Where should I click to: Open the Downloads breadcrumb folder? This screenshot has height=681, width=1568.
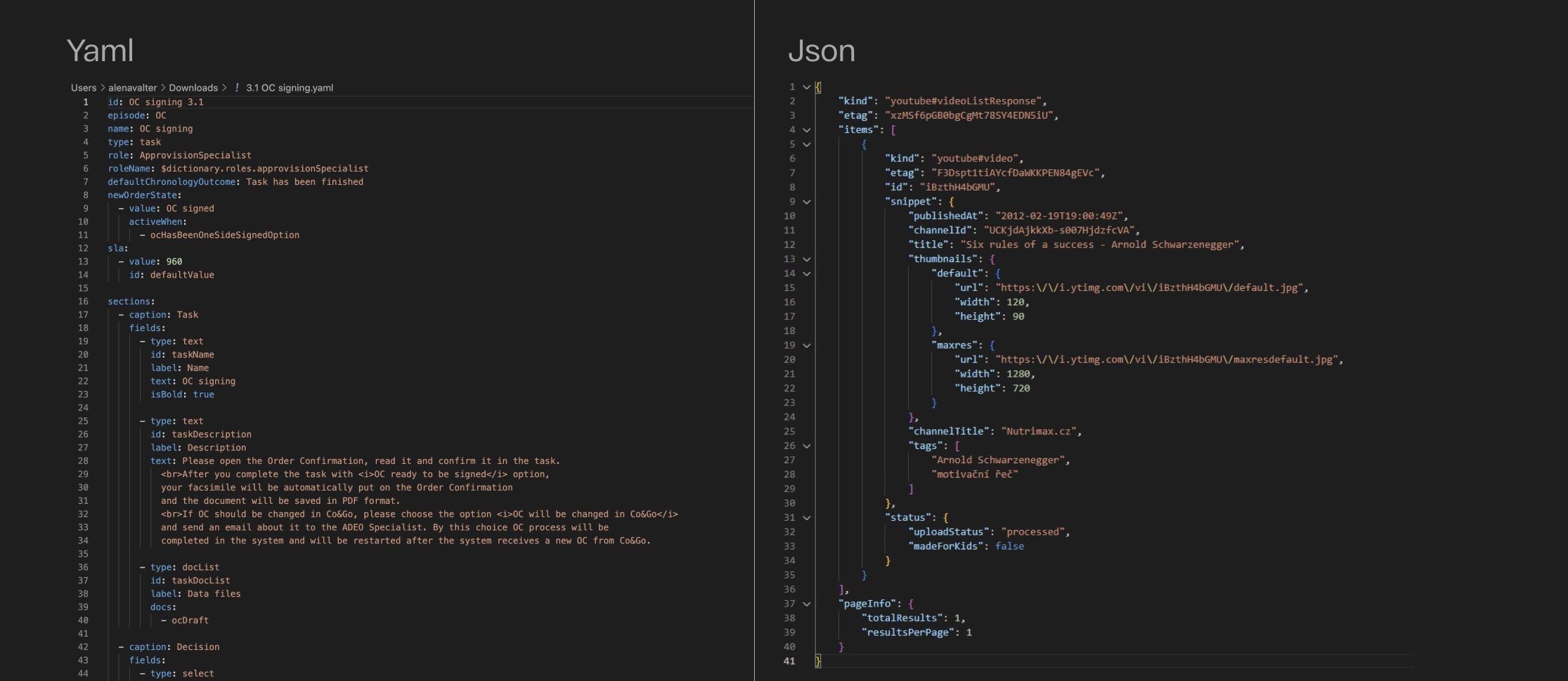(193, 88)
